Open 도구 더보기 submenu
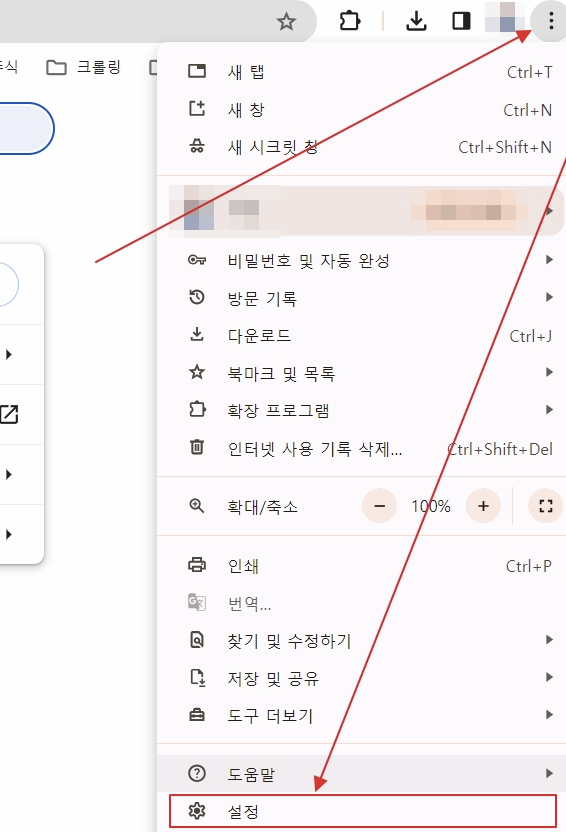This screenshot has height=832, width=566. [x=362, y=715]
